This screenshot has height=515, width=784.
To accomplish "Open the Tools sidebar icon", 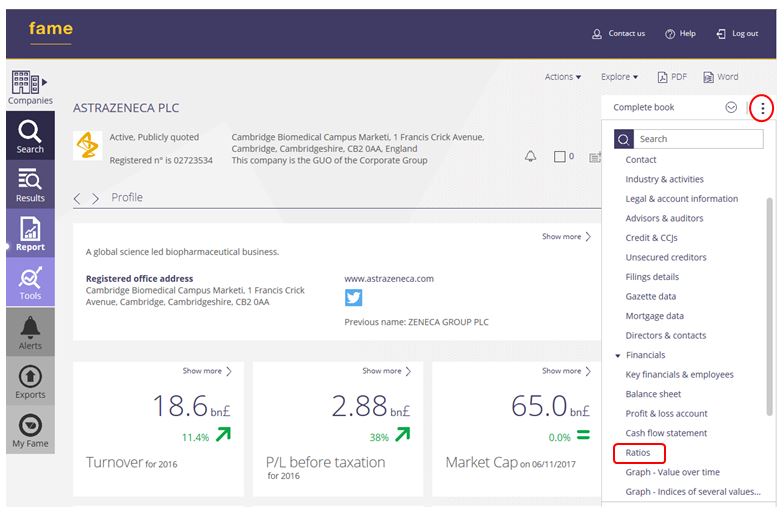I will 30,284.
